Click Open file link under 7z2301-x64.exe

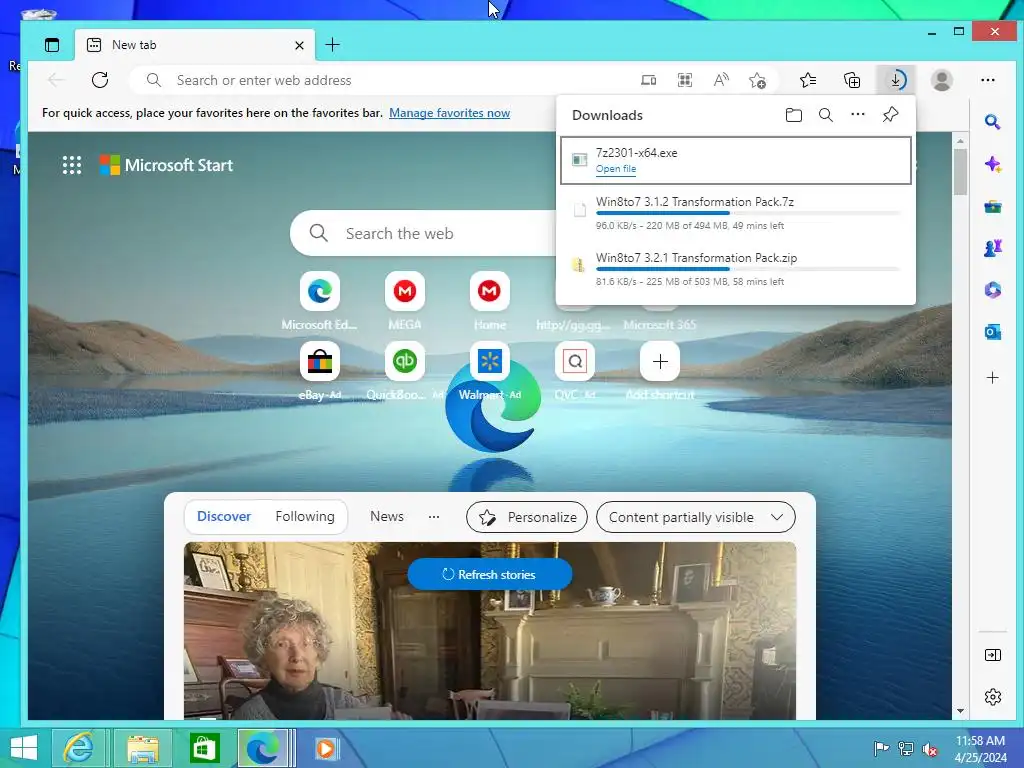click(616, 168)
